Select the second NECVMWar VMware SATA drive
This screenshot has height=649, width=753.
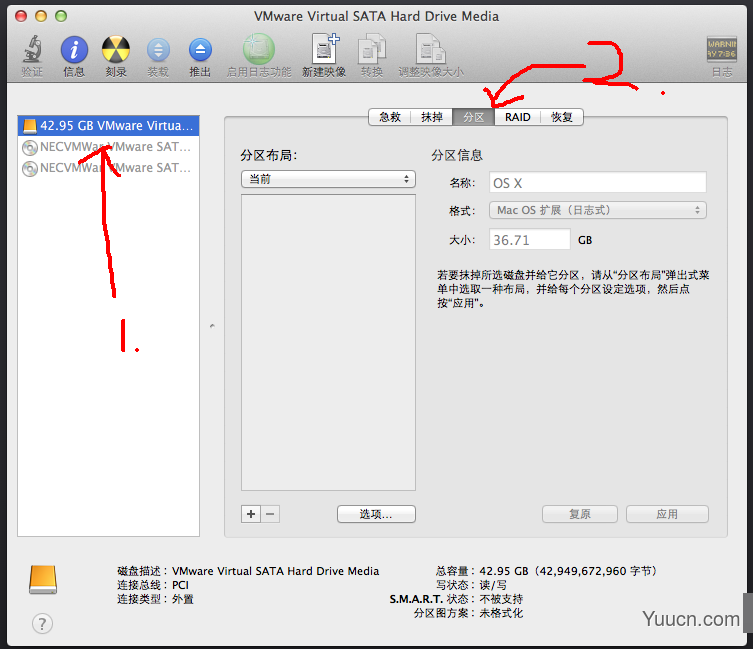[x=109, y=168]
